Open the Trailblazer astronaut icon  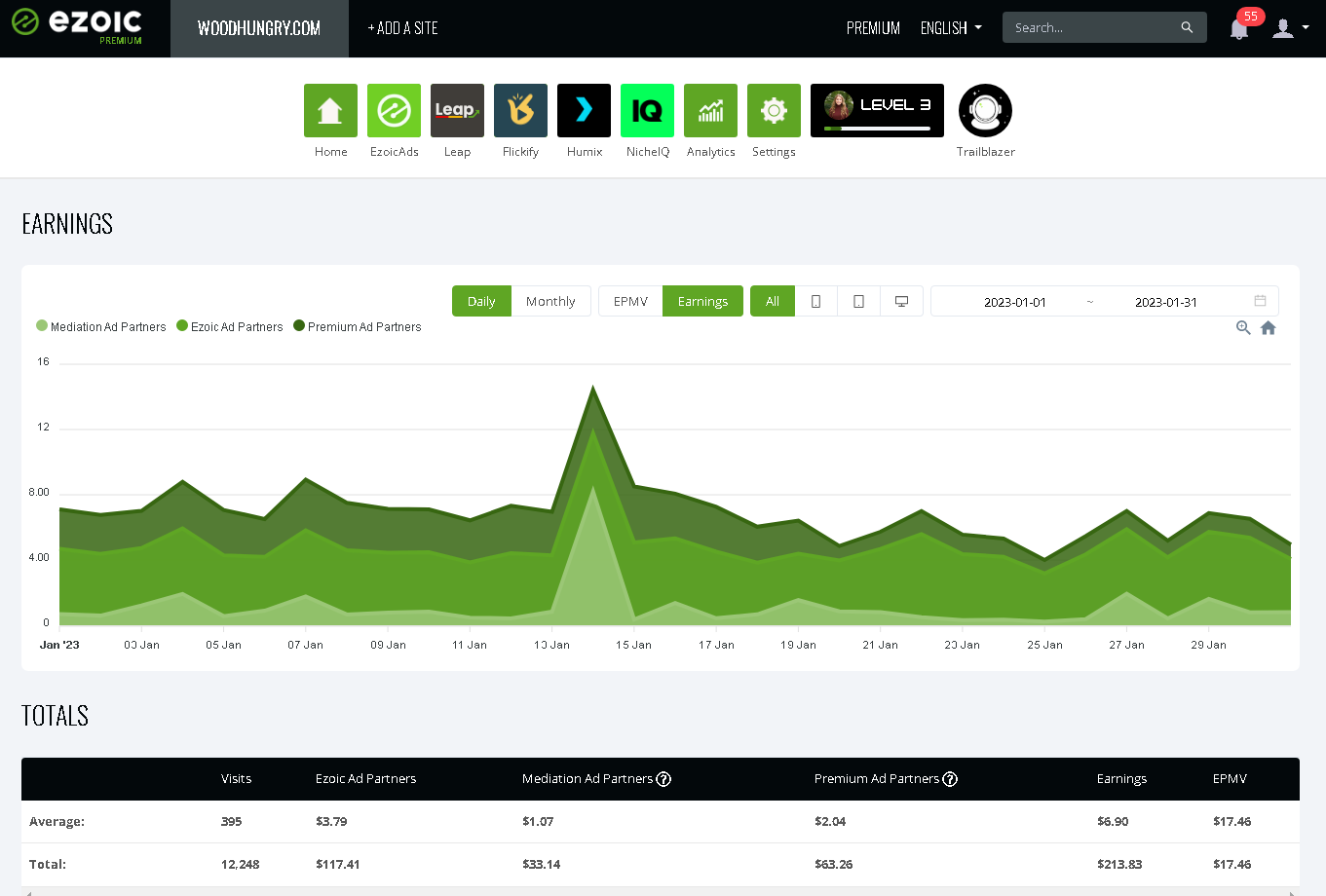click(985, 110)
